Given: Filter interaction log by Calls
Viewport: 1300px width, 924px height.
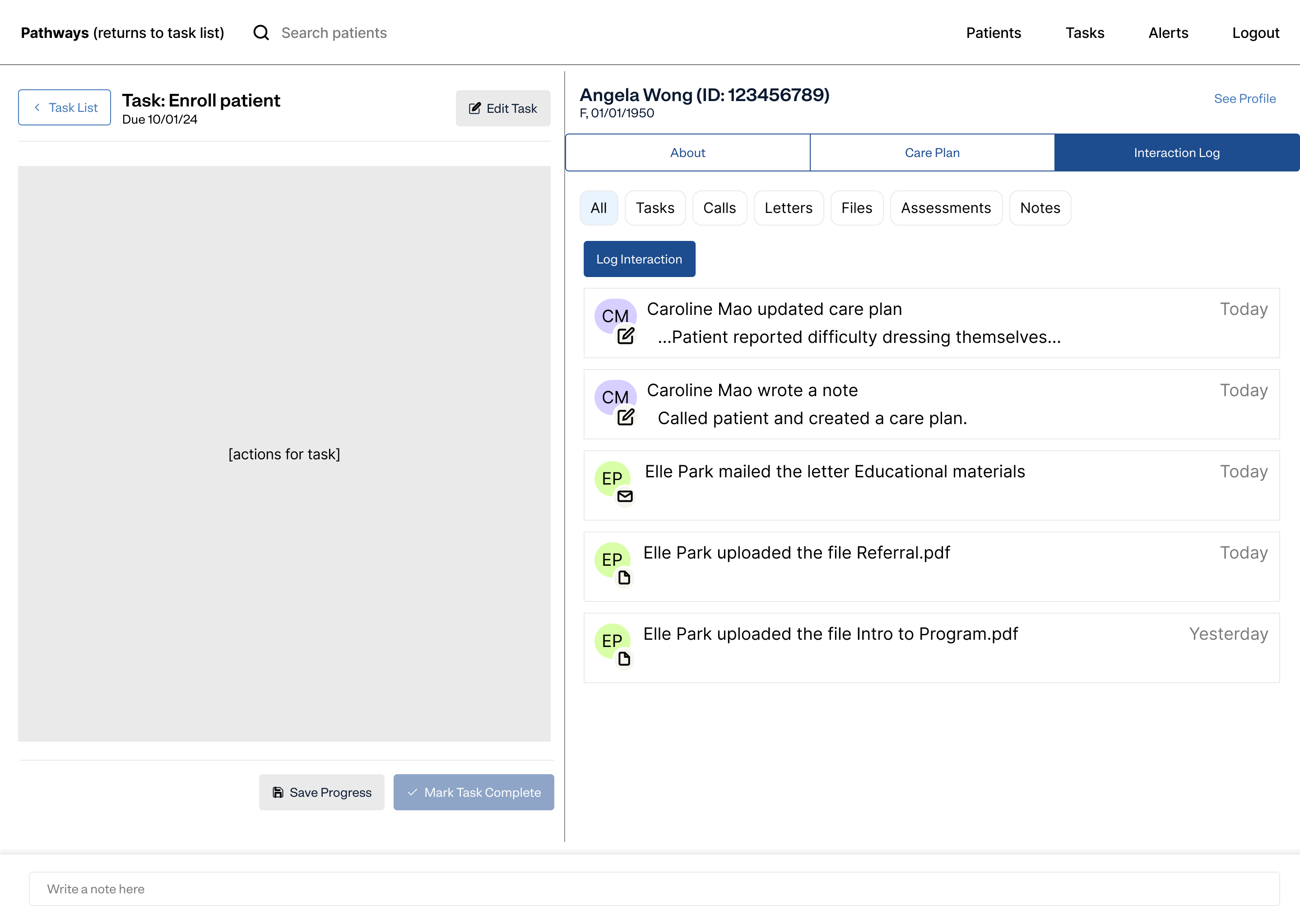Looking at the screenshot, I should click(x=720, y=208).
